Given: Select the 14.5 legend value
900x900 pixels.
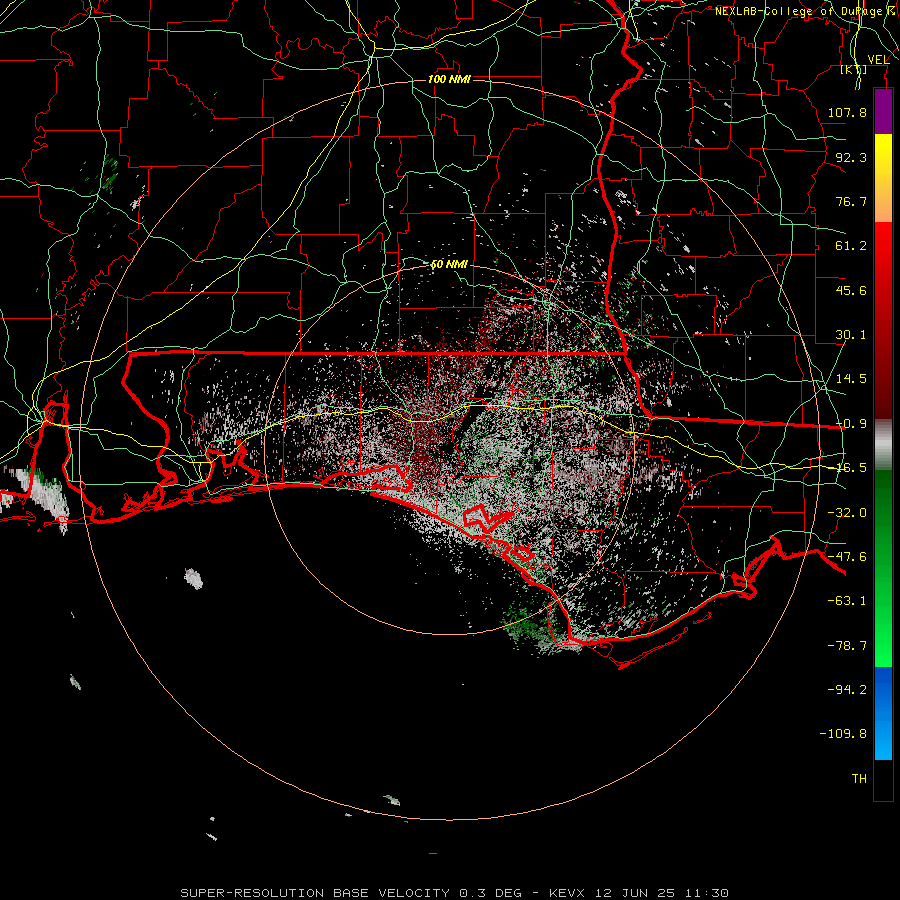Looking at the screenshot, I should click(851, 379).
